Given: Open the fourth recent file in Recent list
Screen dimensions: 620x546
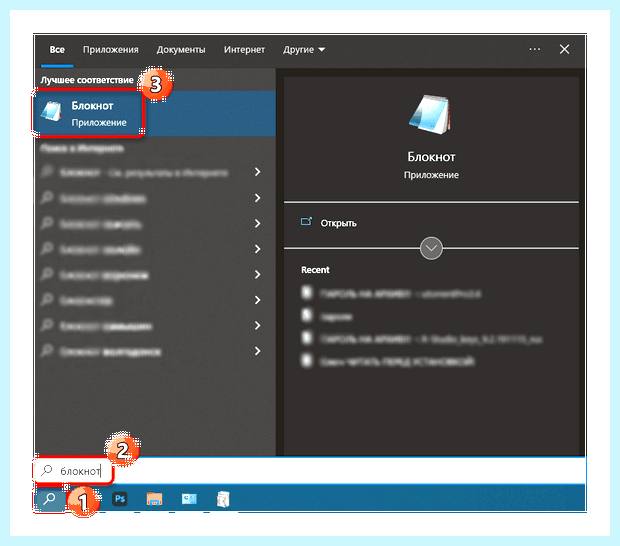Looking at the screenshot, I should pos(388,361).
